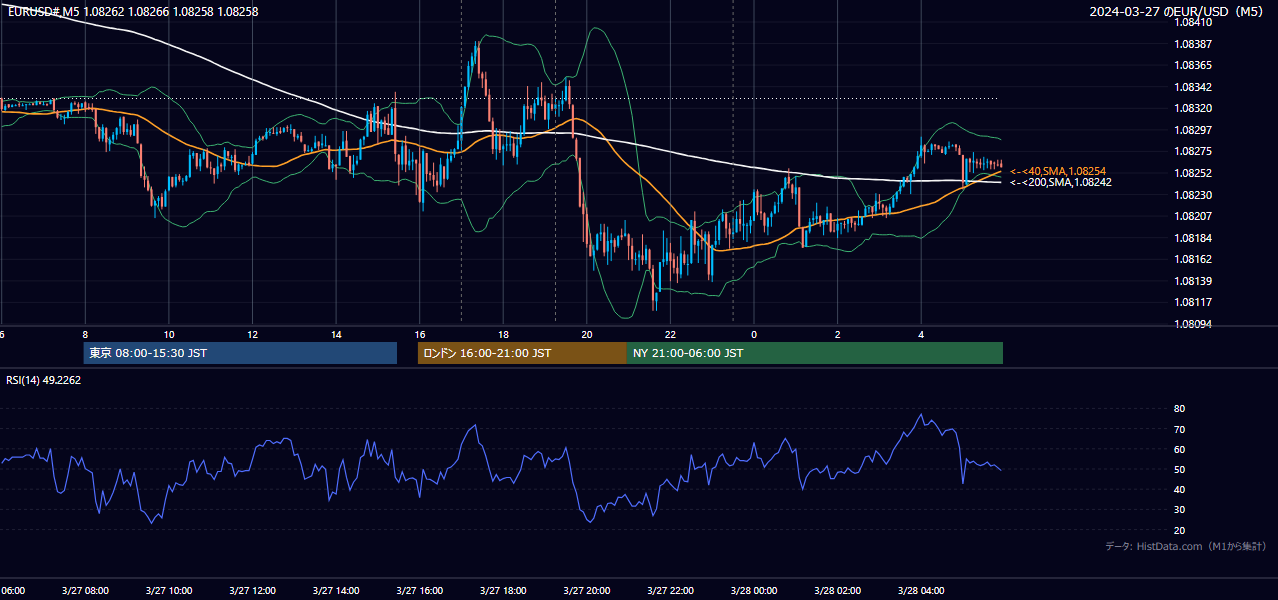Click RSI scale level 30
Viewport: 1278px width, 600px height.
point(1179,510)
